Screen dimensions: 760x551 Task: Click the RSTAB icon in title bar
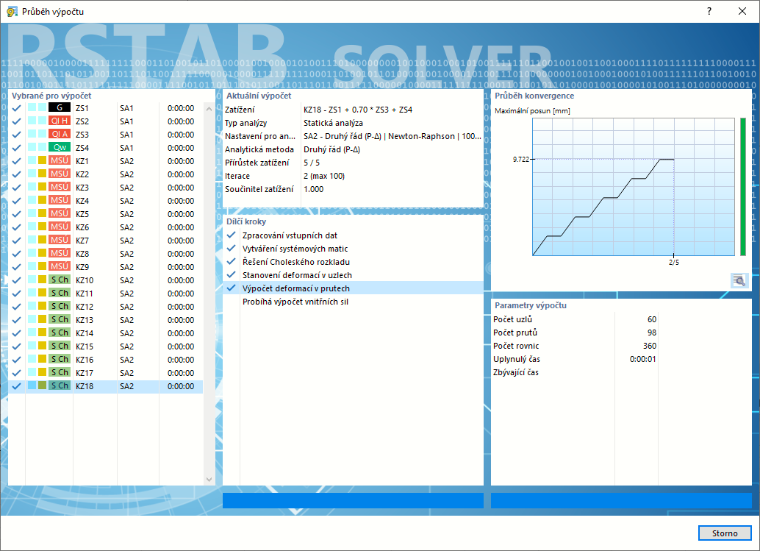[x=12, y=11]
